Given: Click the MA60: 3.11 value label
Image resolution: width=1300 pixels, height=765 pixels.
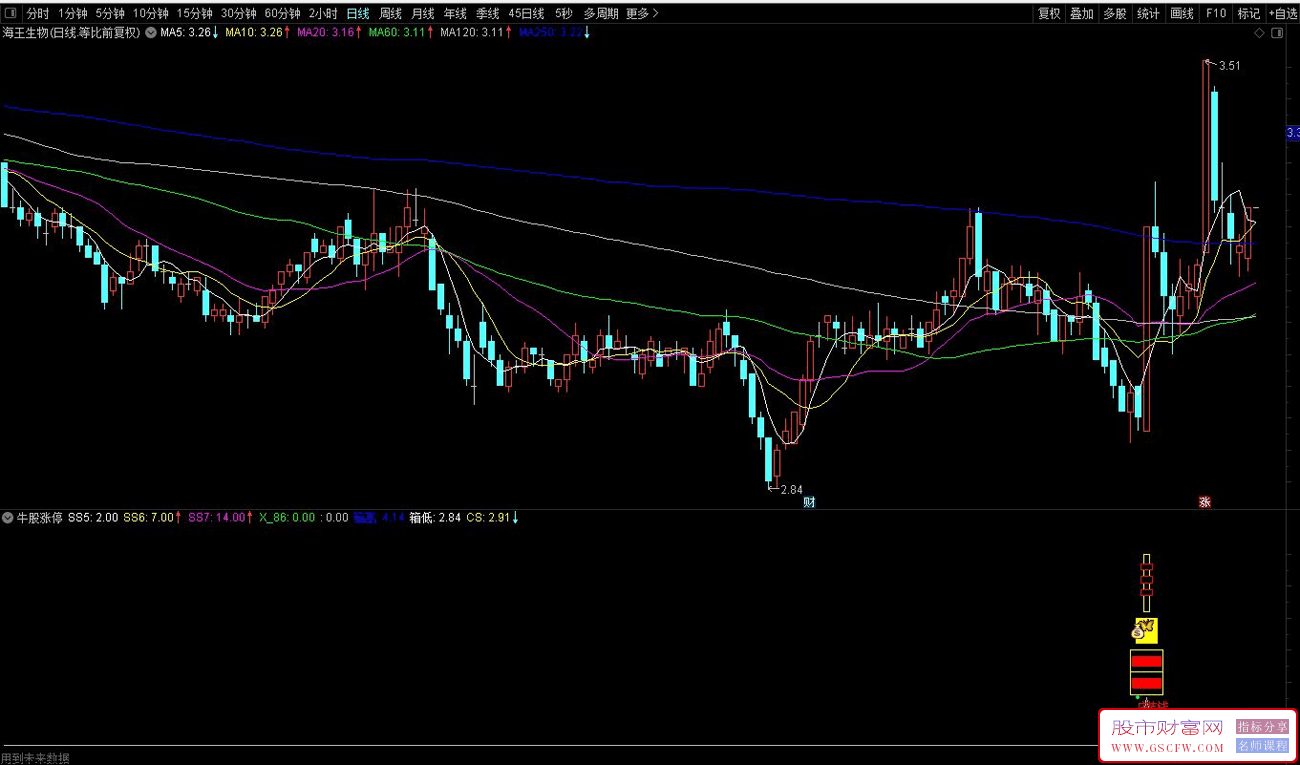Looking at the screenshot, I should point(397,33).
